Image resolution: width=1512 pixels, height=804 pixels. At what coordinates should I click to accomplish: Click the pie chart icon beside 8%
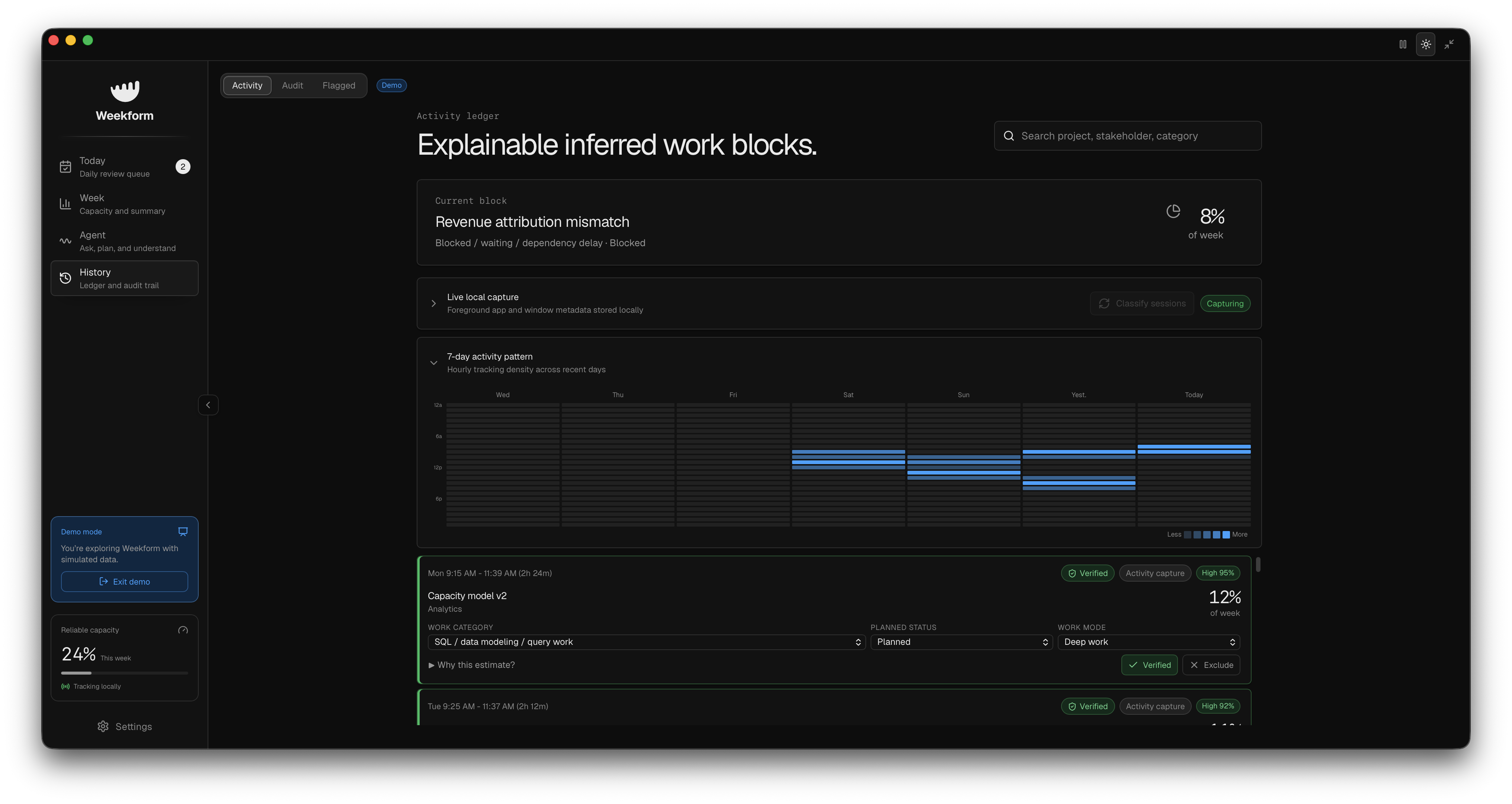(1173, 211)
